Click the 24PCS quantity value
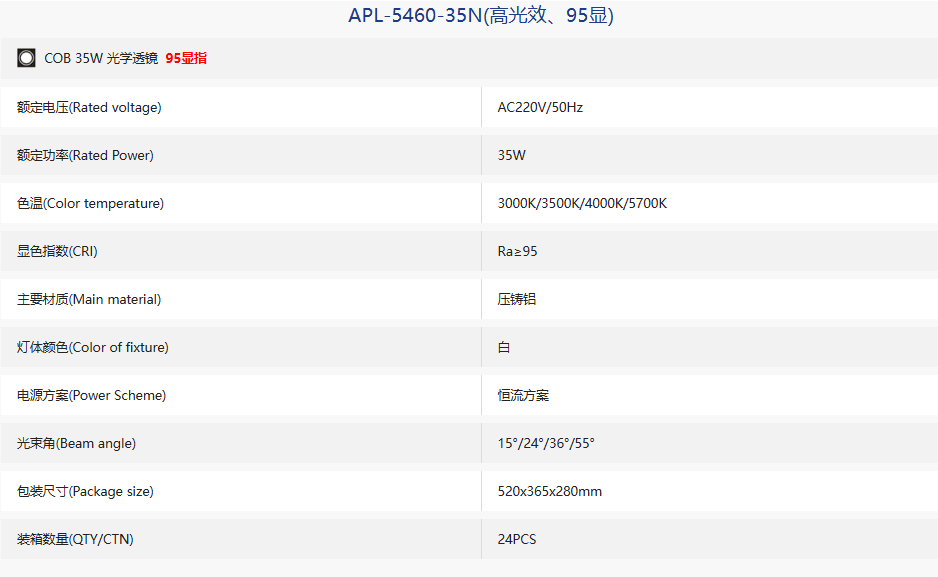 (x=517, y=539)
